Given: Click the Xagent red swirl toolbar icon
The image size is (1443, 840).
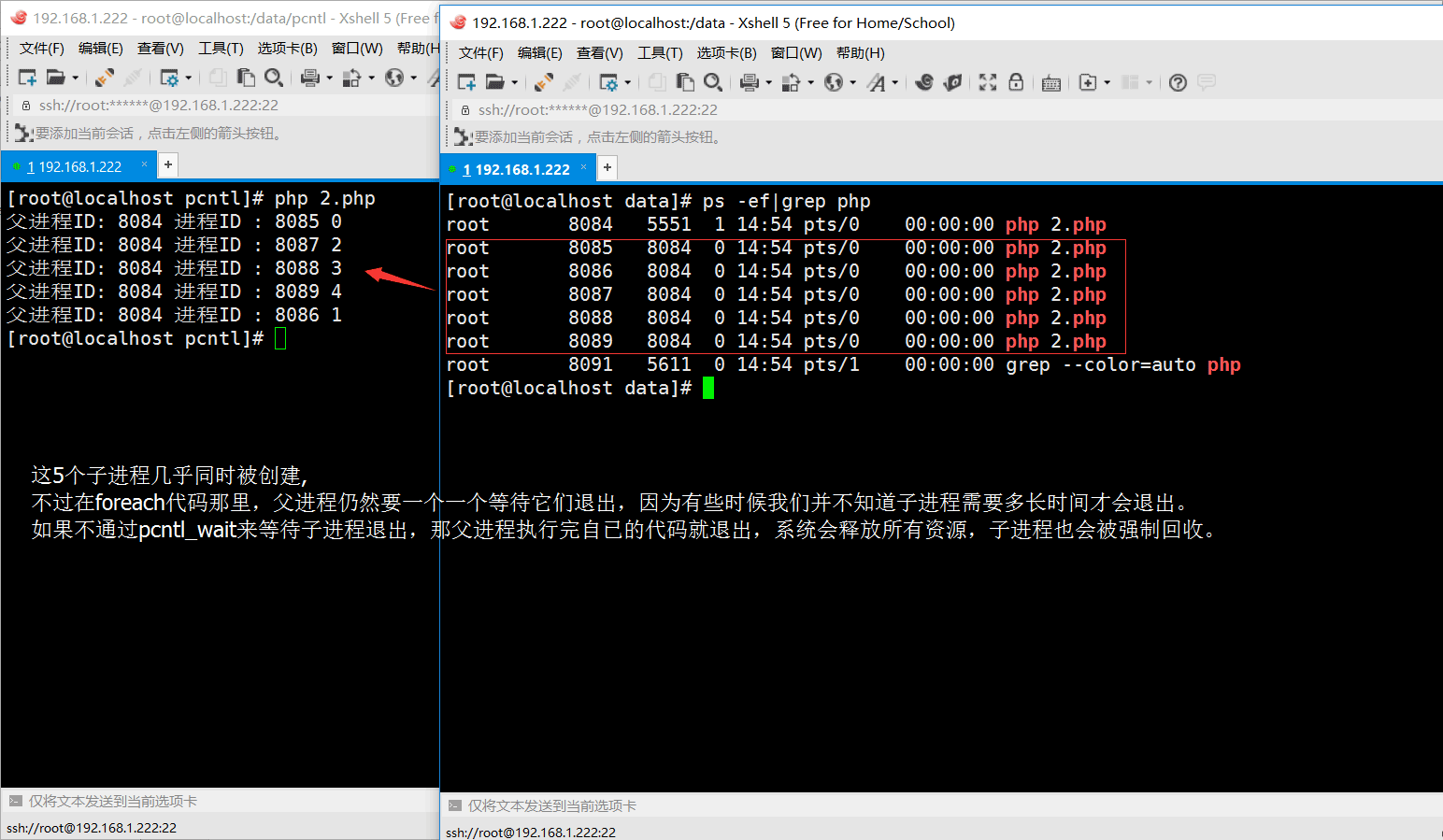Looking at the screenshot, I should click(x=923, y=83).
